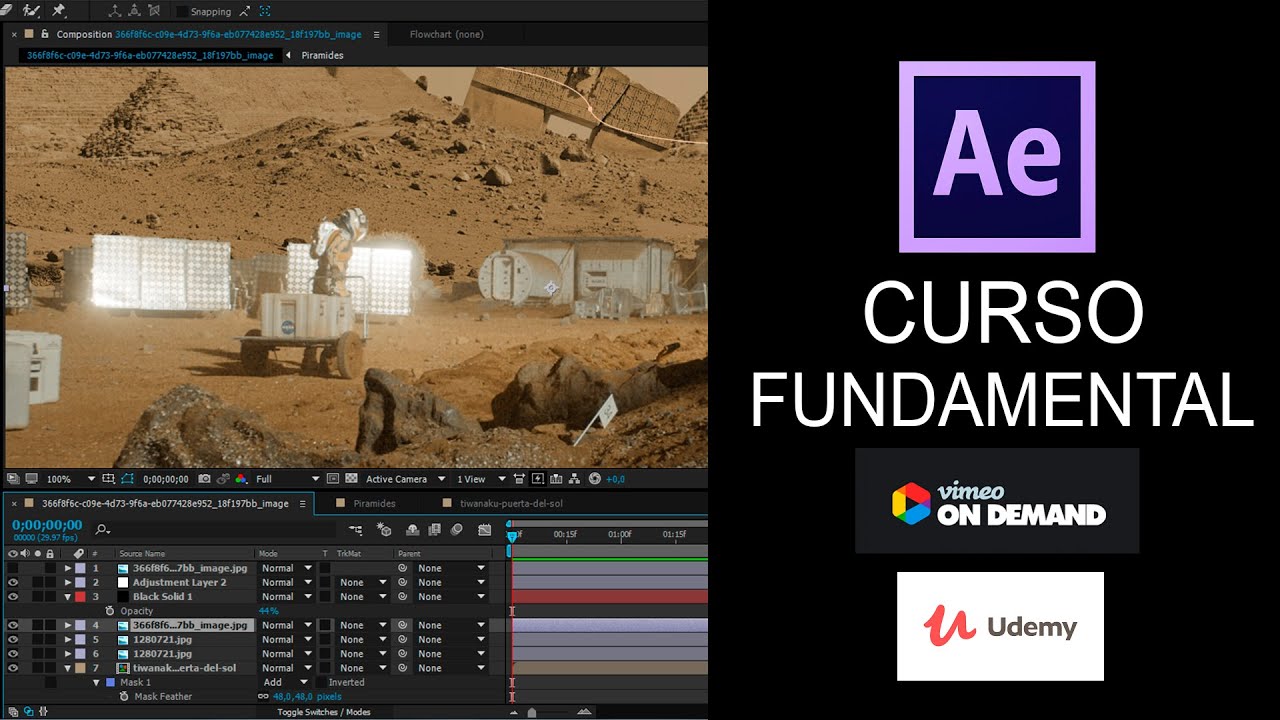Toggle the Composition viewer lock icon

(45, 34)
